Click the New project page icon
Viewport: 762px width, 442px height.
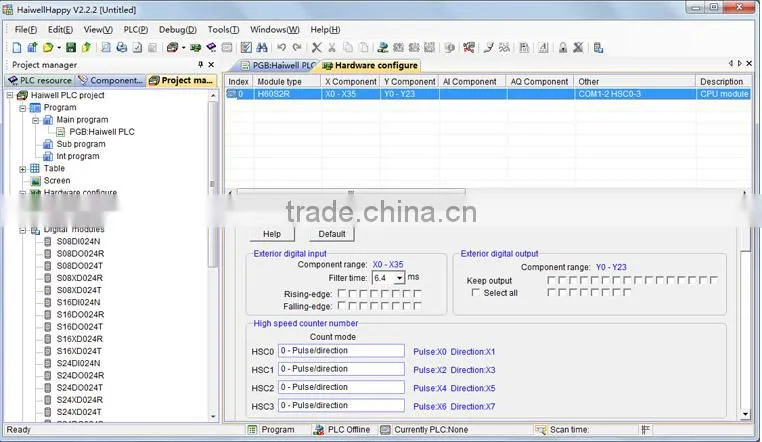click(x=17, y=48)
